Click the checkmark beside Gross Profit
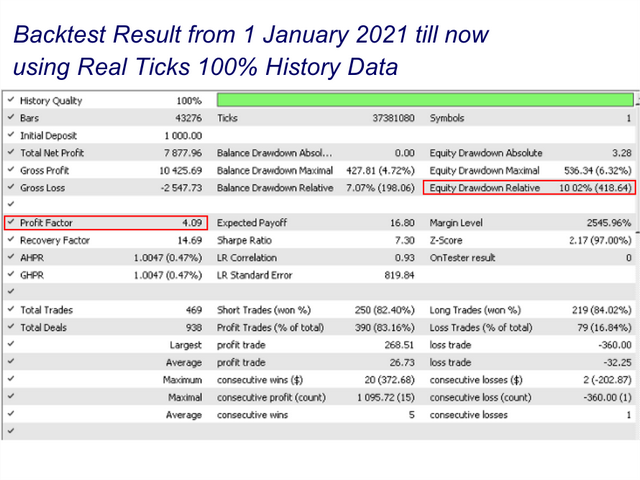This screenshot has width=640, height=480. pos(11,170)
